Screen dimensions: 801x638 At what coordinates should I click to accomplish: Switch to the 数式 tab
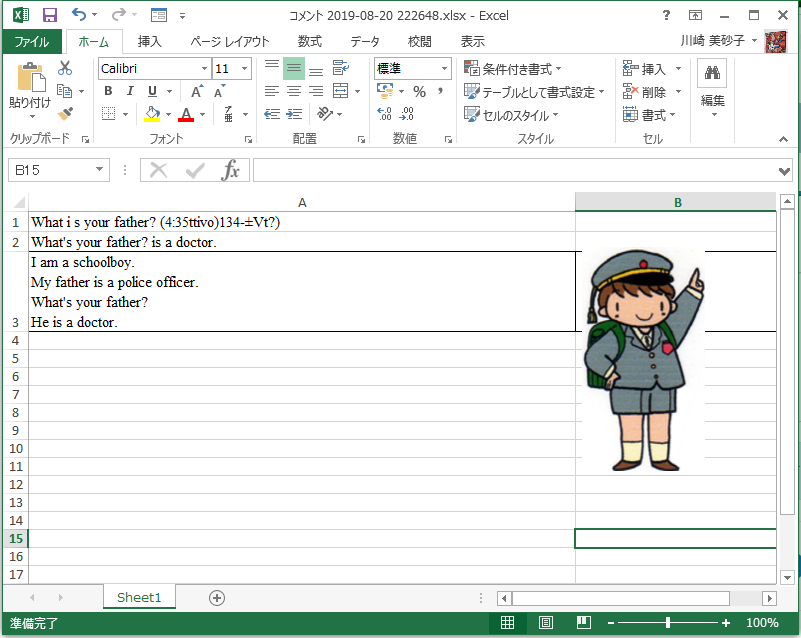point(310,41)
